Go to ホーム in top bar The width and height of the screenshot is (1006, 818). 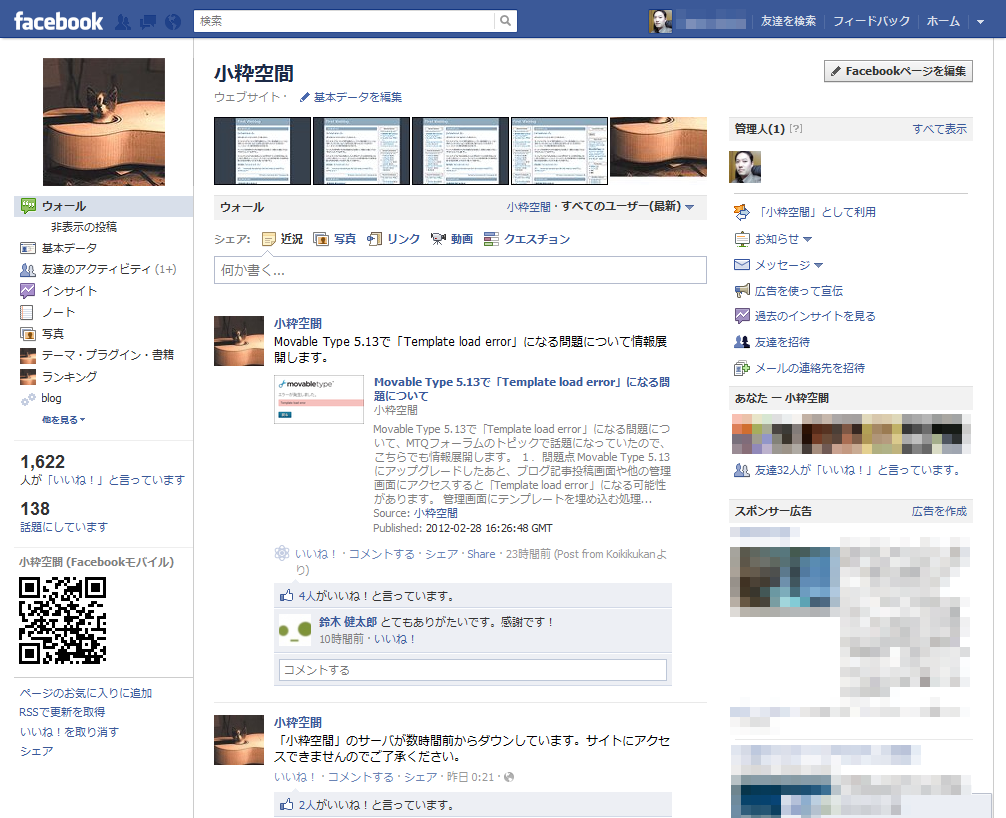(x=943, y=21)
